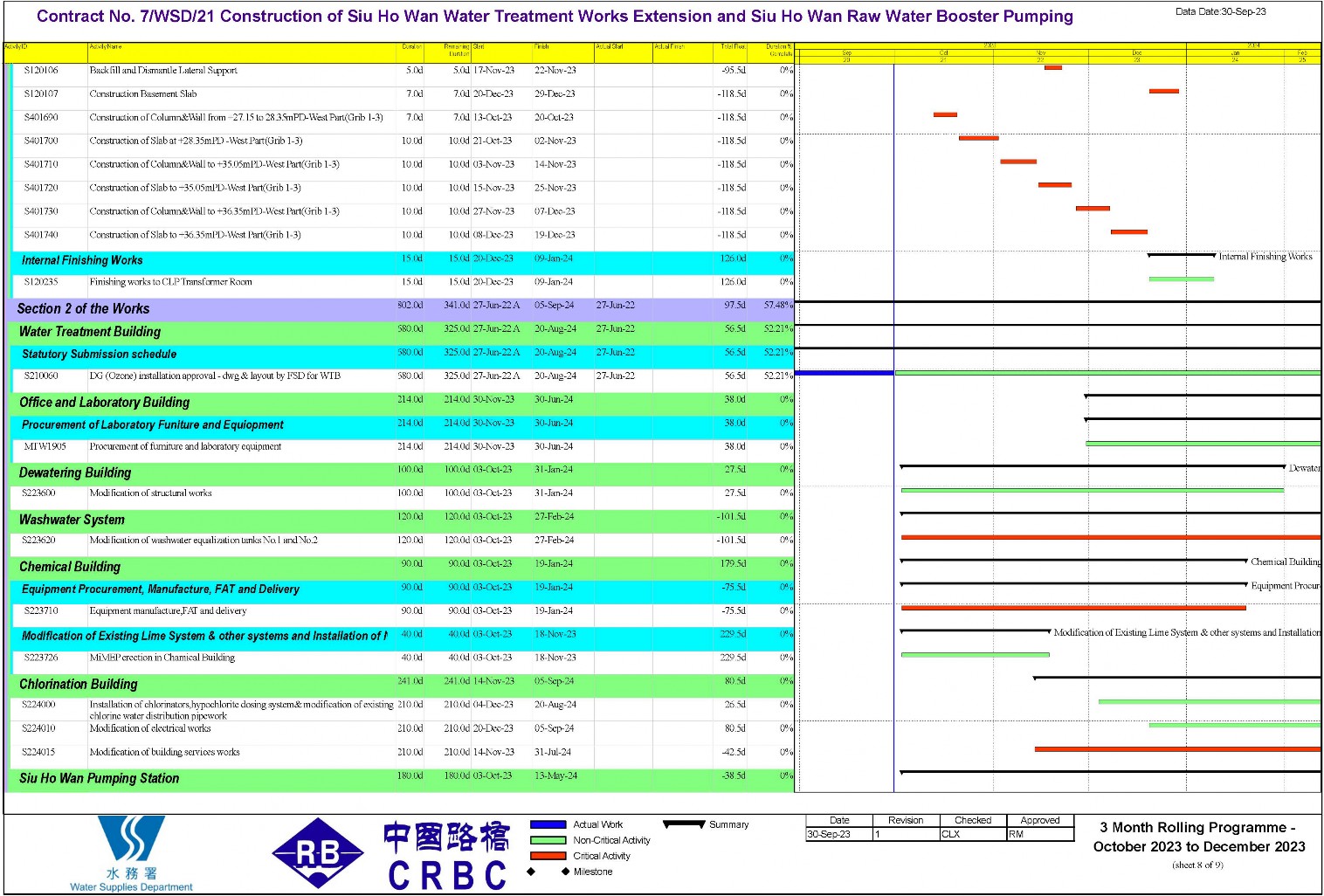Click the 'CLX' Checked cell
This screenshot has height=896, width=1324.
pos(973,835)
